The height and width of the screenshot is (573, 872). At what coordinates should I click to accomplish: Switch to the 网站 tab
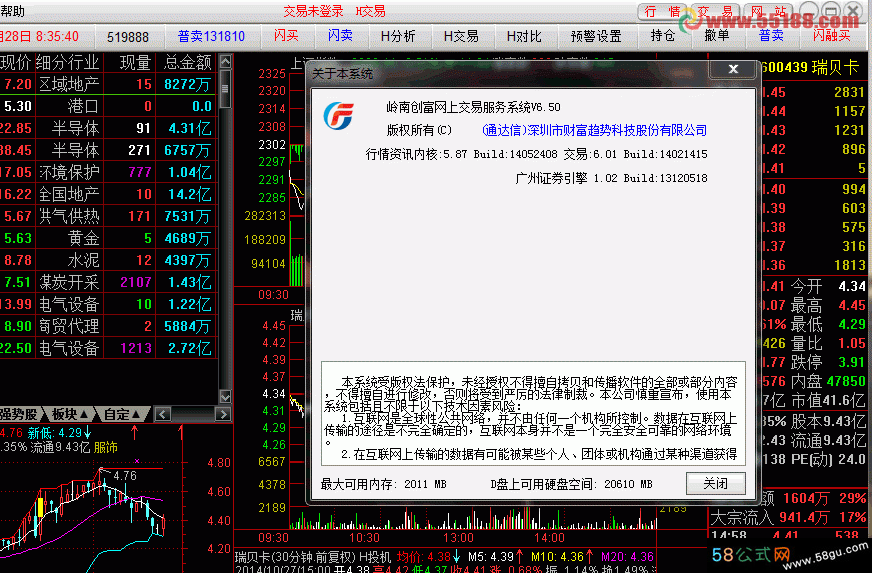pos(769,11)
